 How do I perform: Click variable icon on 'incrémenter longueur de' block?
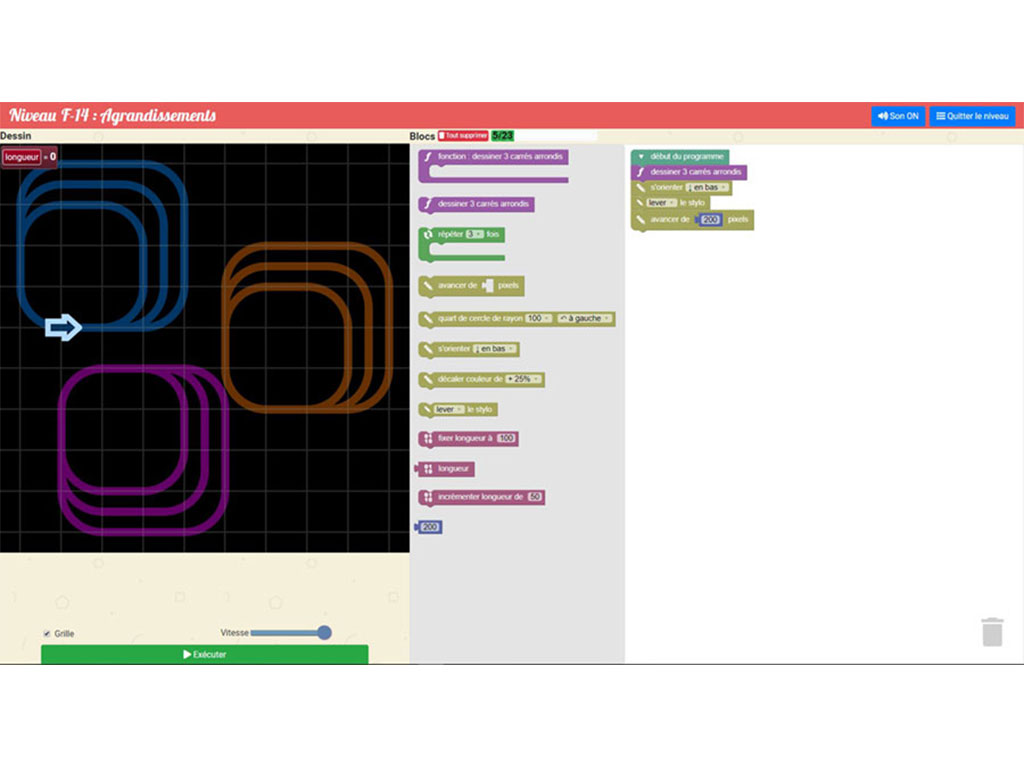[x=428, y=497]
